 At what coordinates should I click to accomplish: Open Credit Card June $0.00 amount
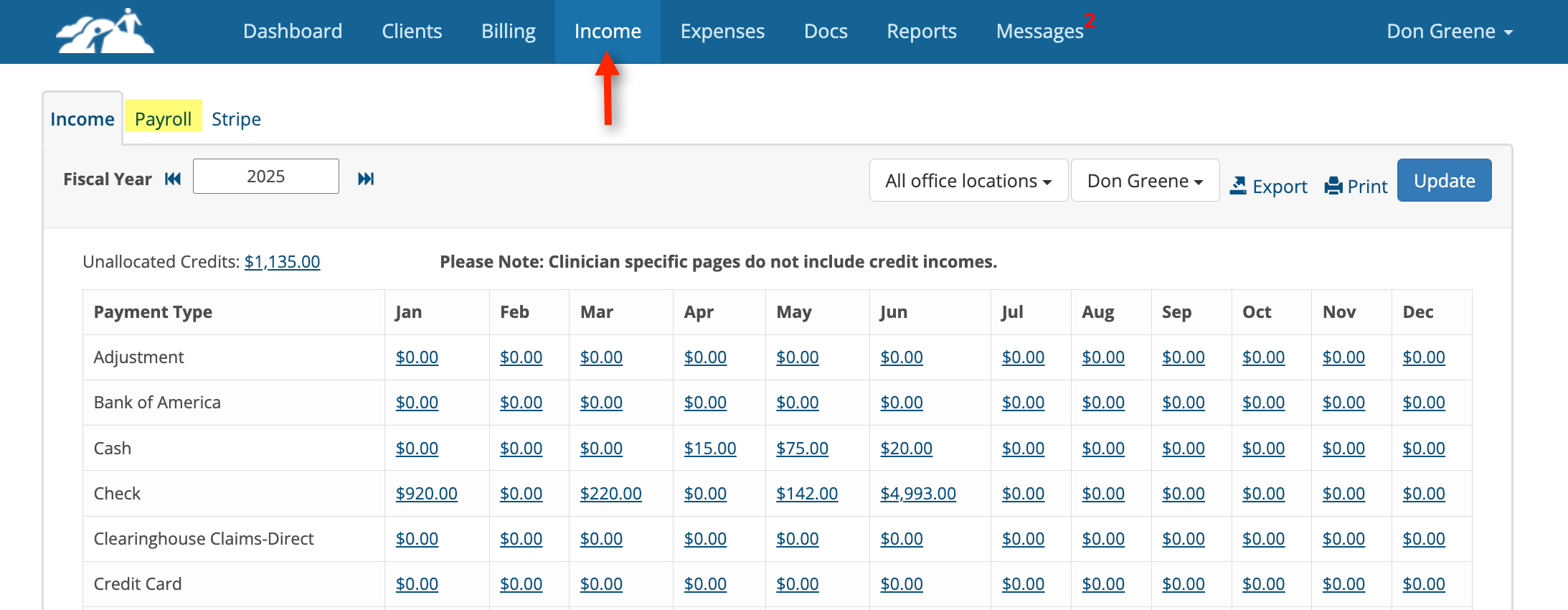point(902,584)
